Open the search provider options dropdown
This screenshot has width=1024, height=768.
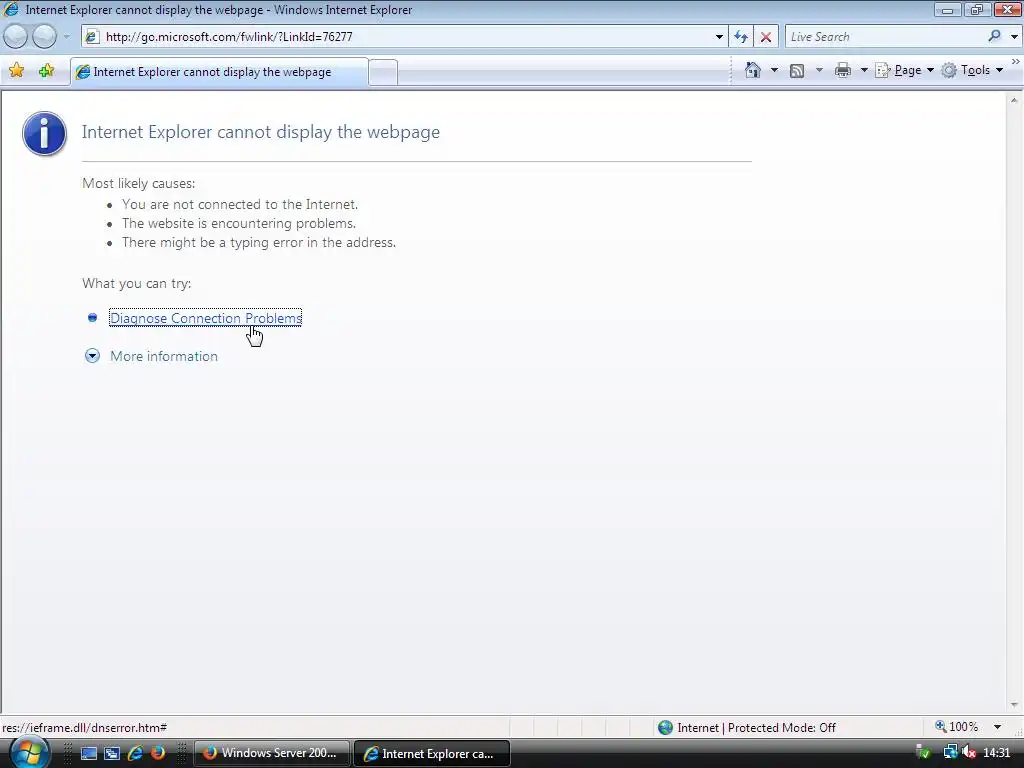1014,37
